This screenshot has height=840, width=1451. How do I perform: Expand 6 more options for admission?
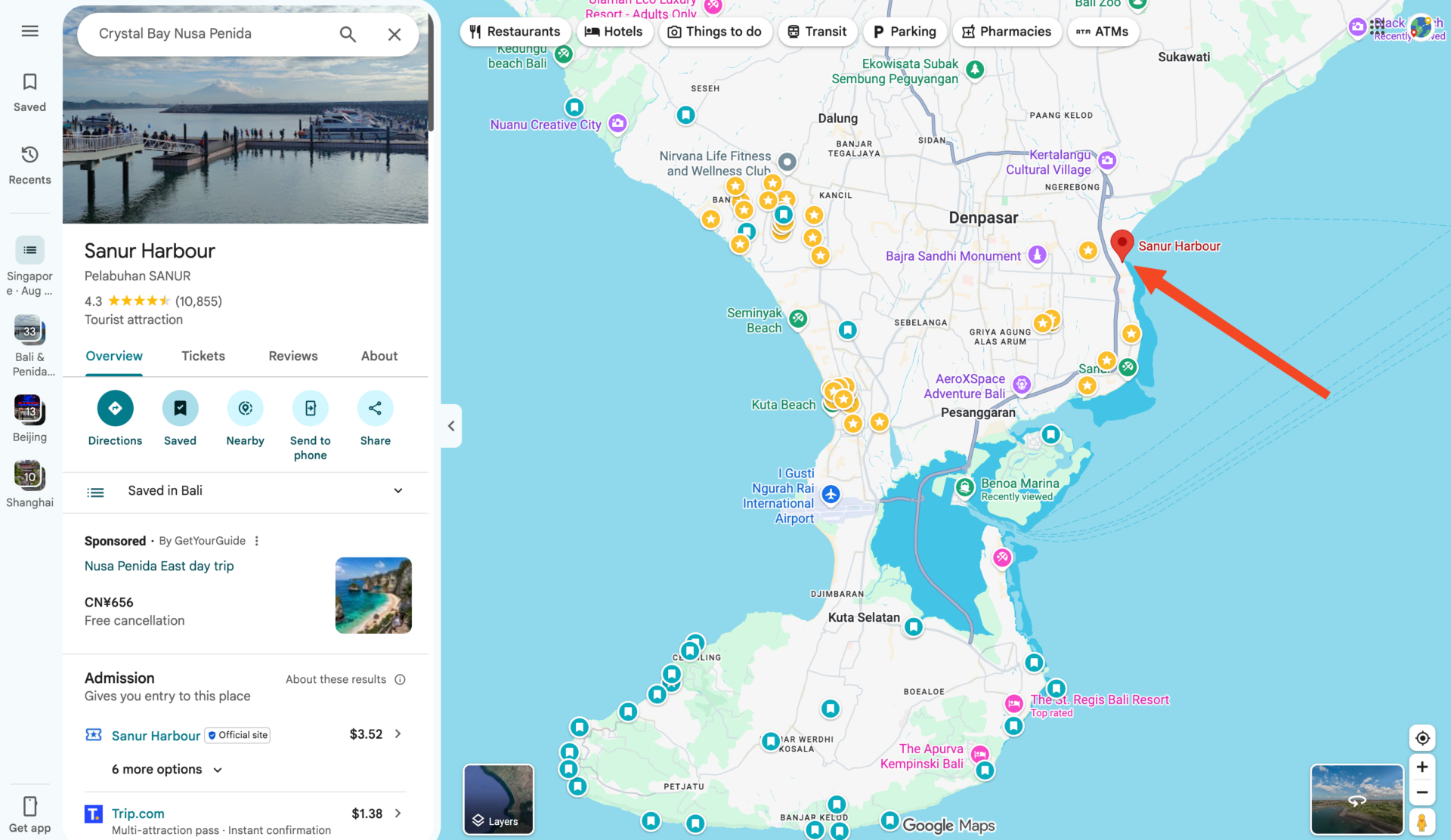[x=167, y=769]
